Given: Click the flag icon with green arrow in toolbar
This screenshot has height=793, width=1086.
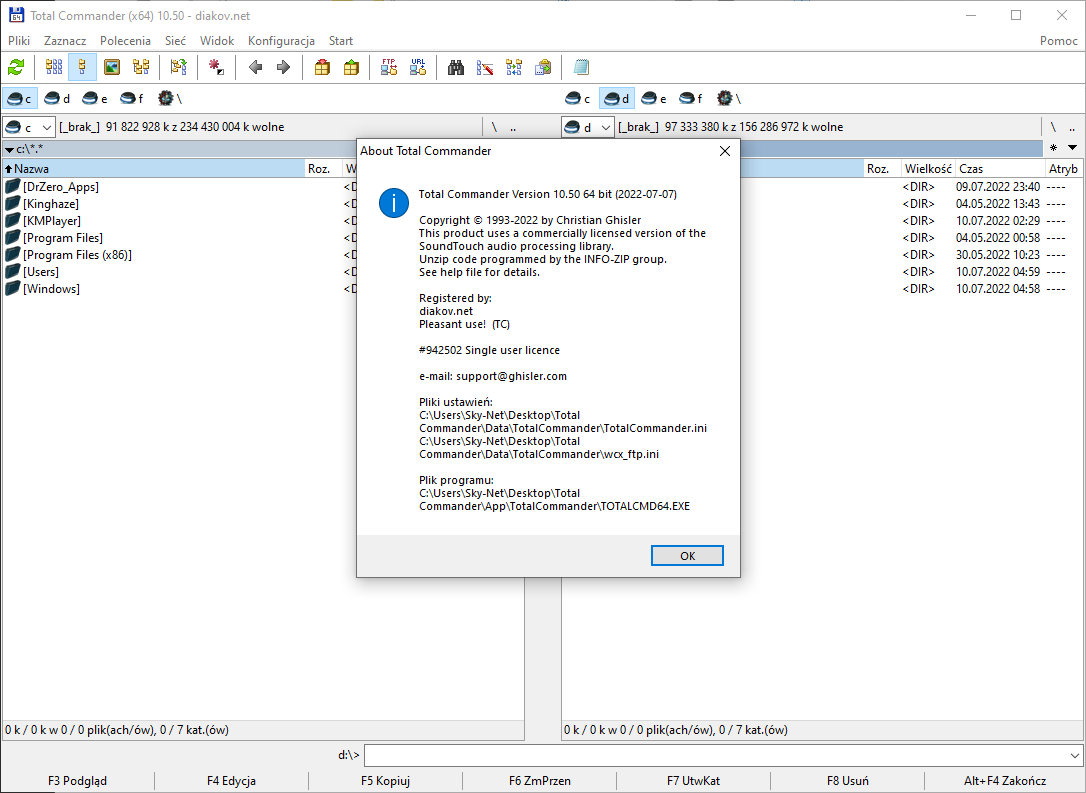Looking at the screenshot, I should 179,67.
